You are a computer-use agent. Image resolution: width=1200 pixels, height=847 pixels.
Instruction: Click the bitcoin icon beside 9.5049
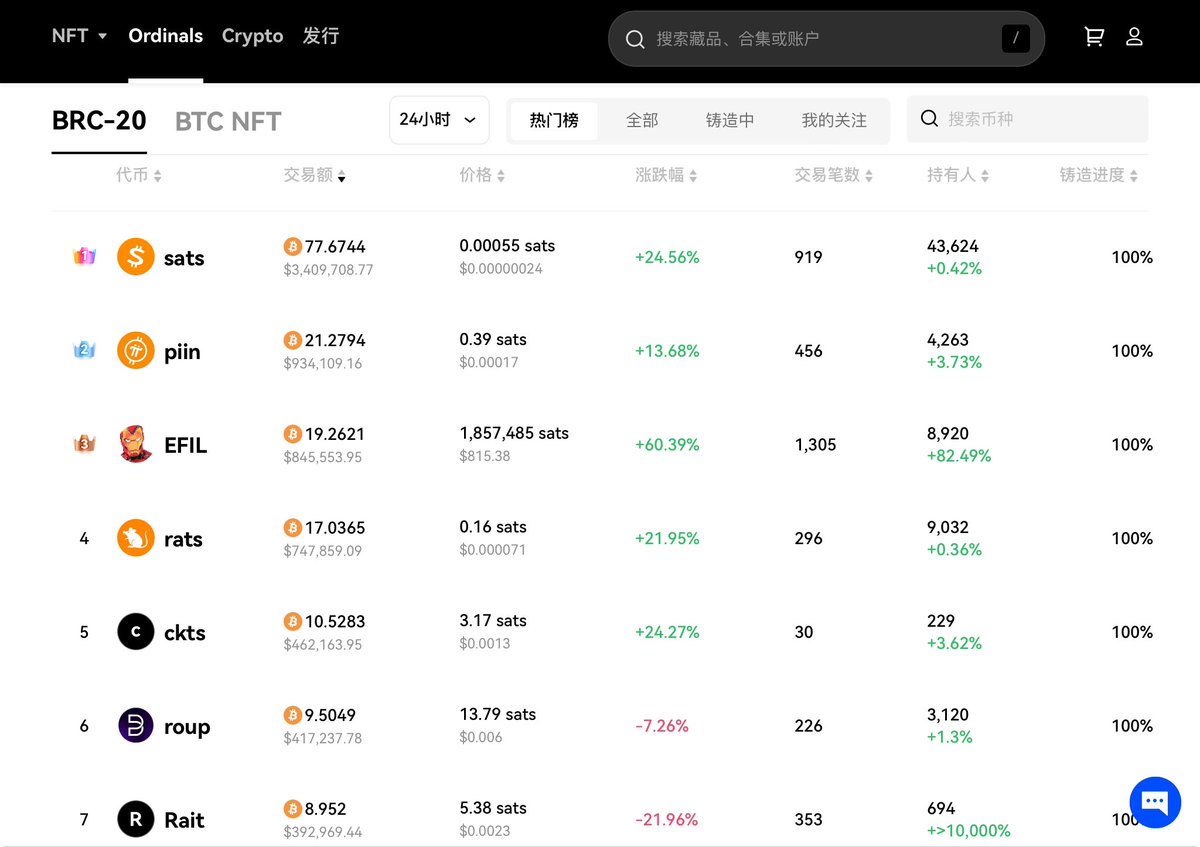(292, 715)
